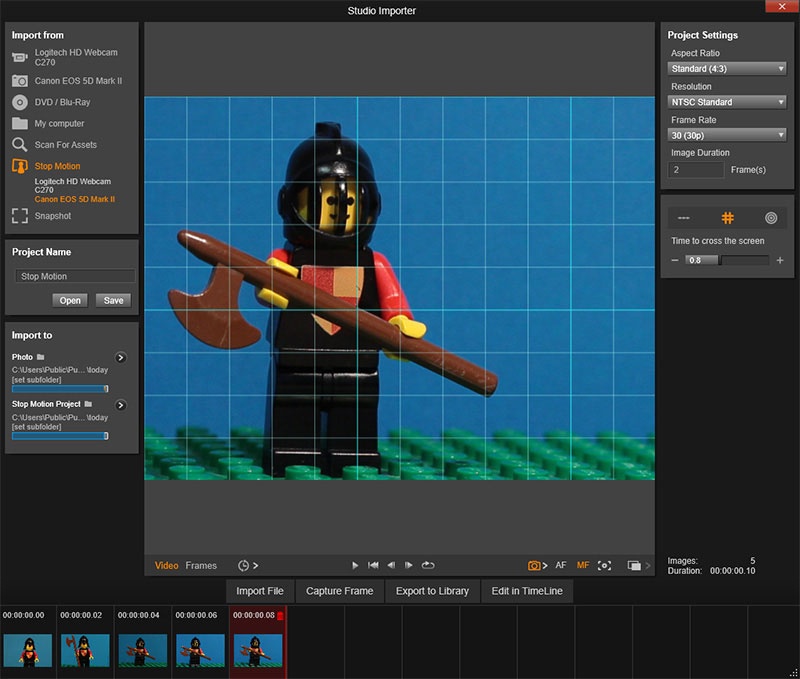Switch to the Video view tab

[x=166, y=566]
